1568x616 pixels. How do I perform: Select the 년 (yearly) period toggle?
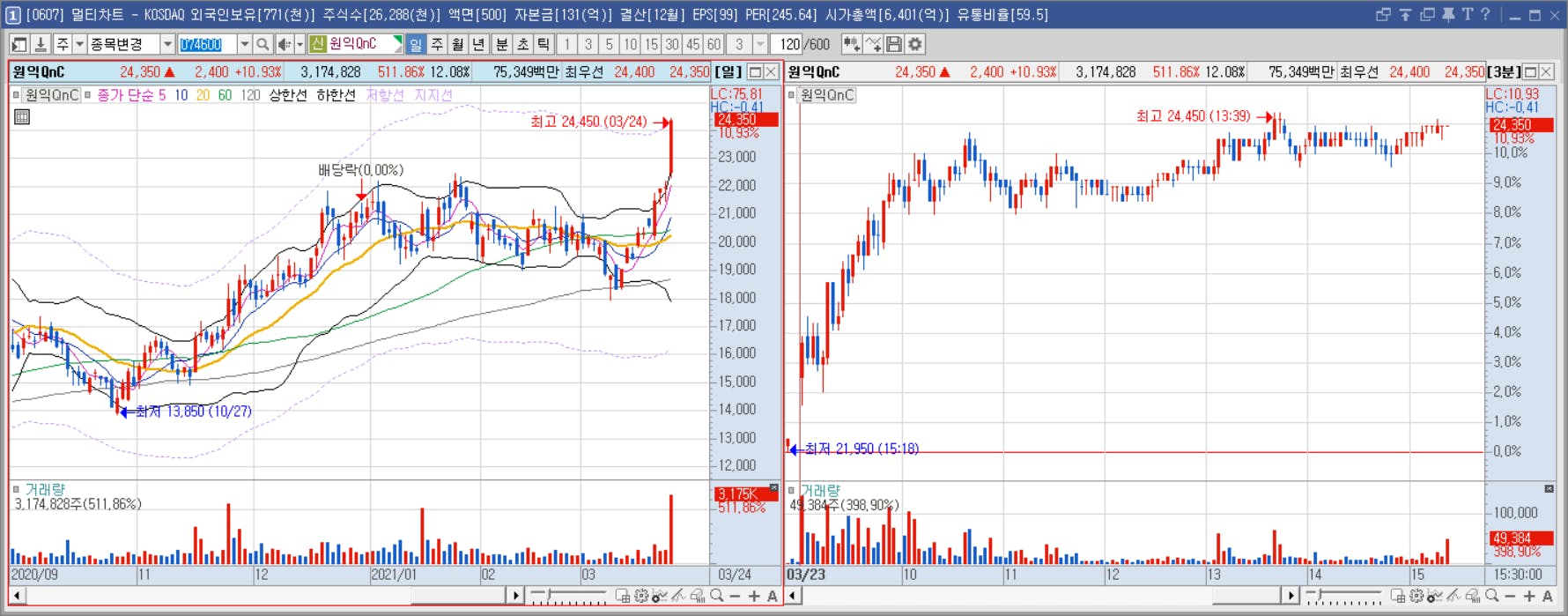(x=478, y=44)
